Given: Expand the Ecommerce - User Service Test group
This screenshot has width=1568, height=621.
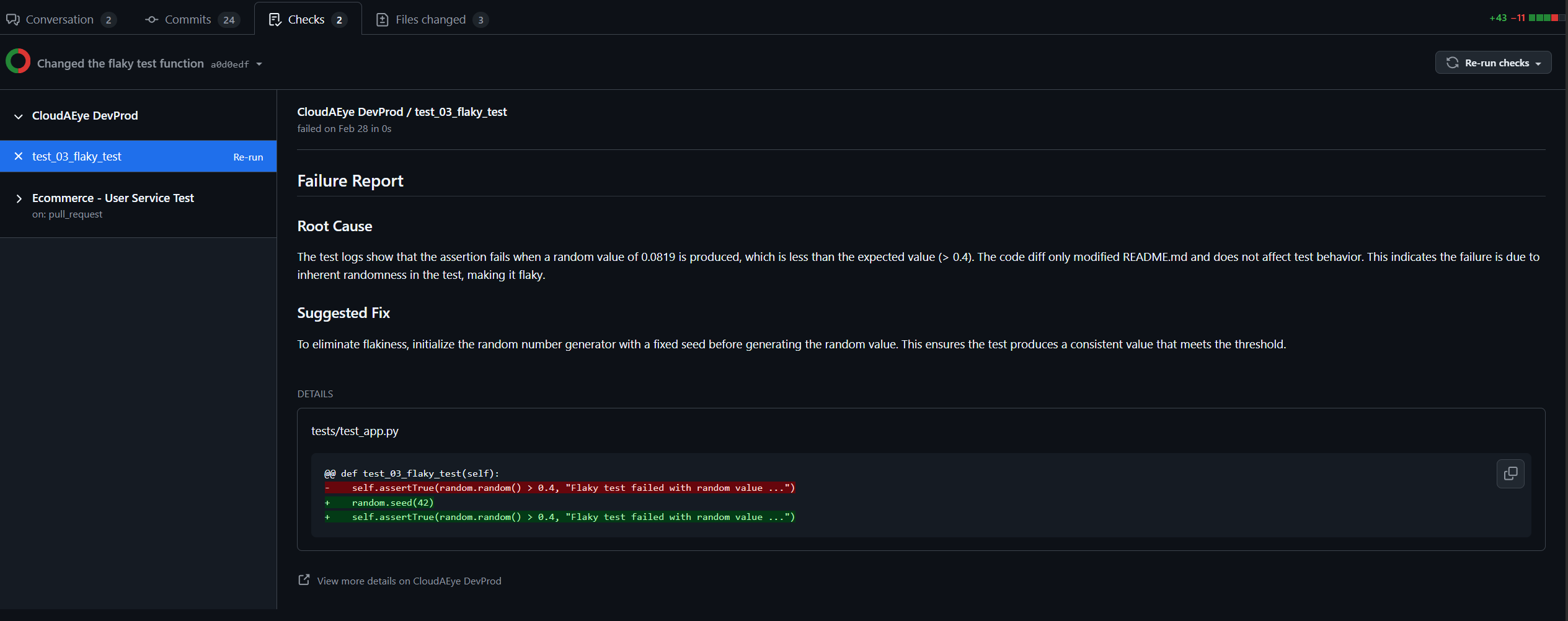Looking at the screenshot, I should coord(19,198).
